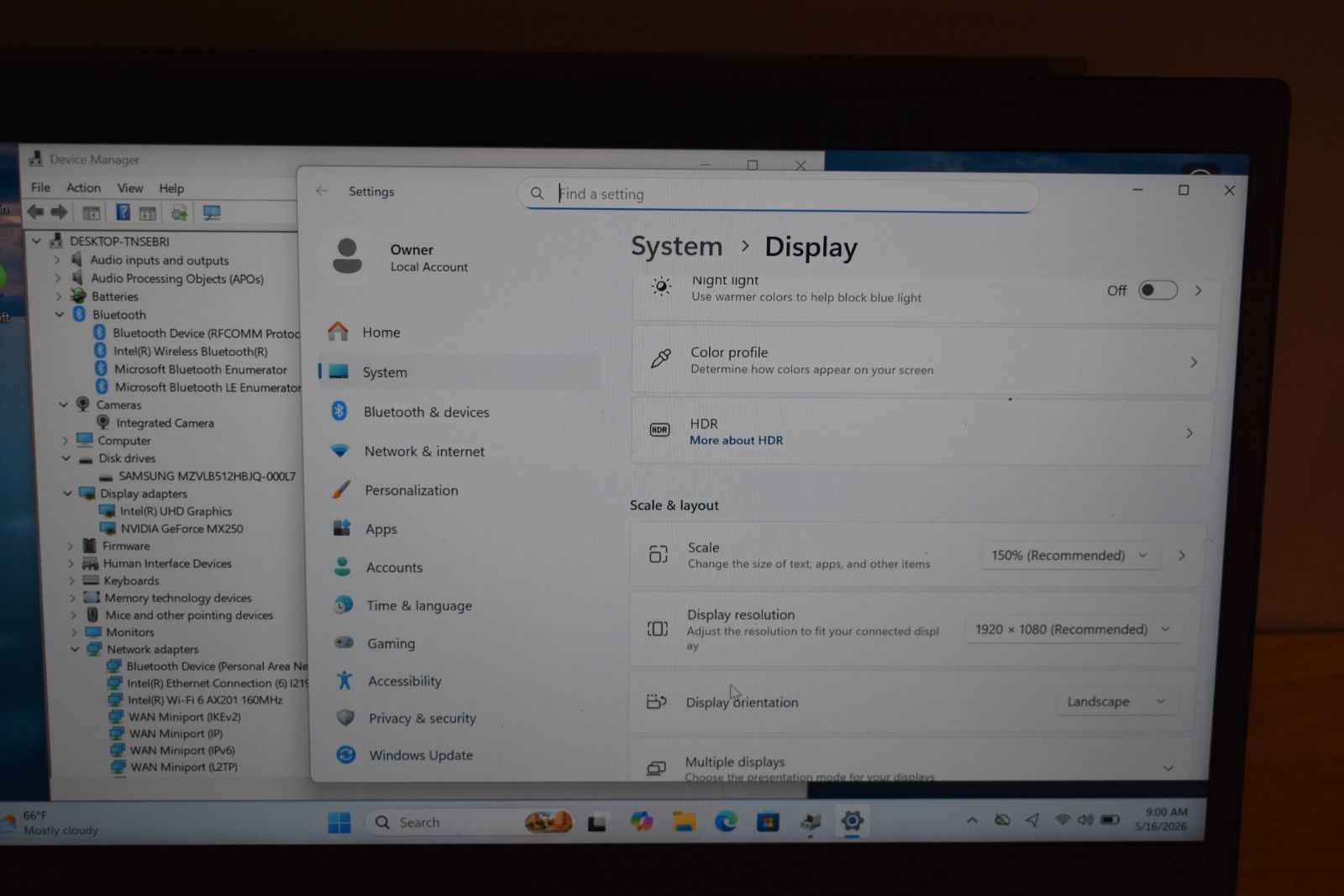
Task: Click the Bluetooth & devices icon
Action: click(x=339, y=411)
